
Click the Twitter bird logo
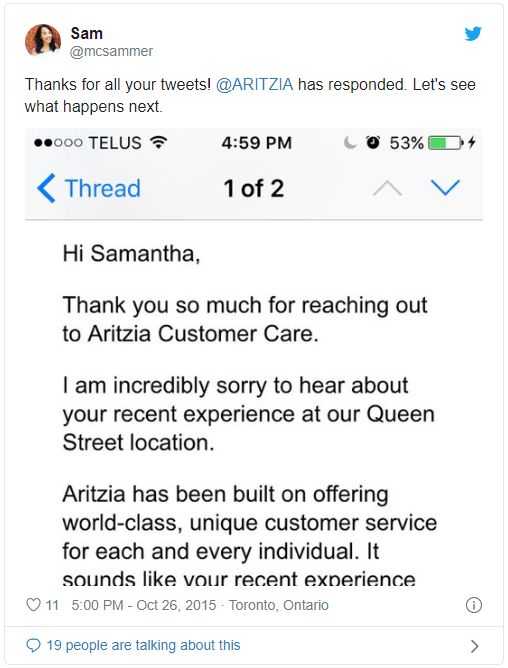point(473,34)
